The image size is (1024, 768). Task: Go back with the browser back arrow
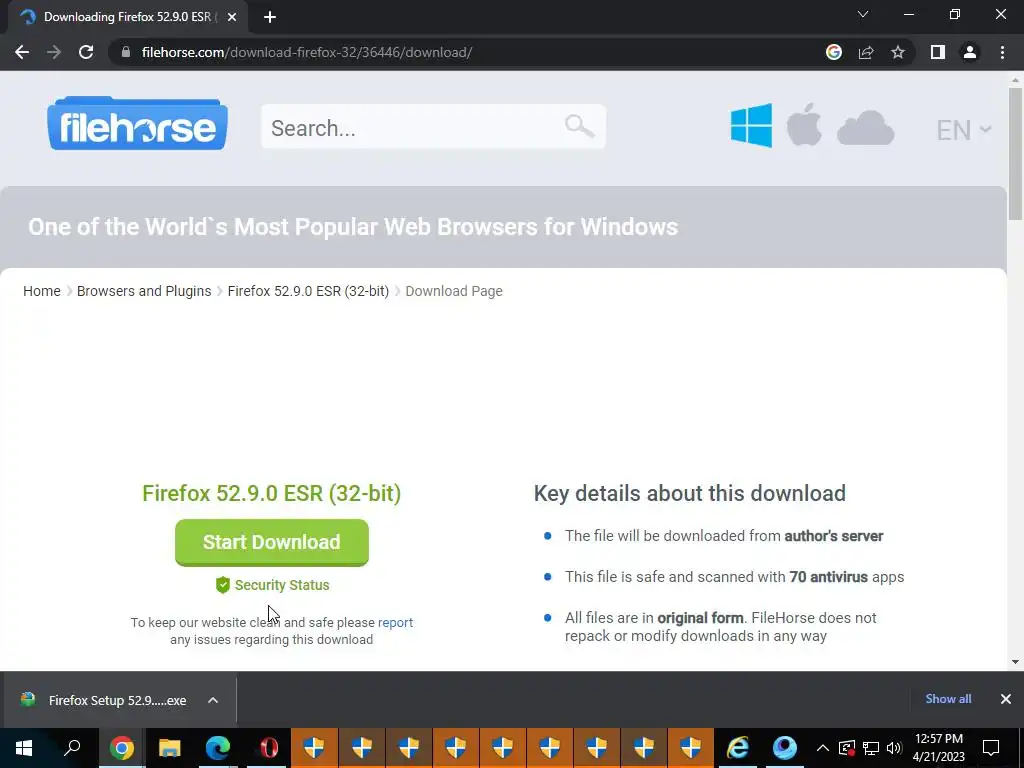[x=22, y=52]
